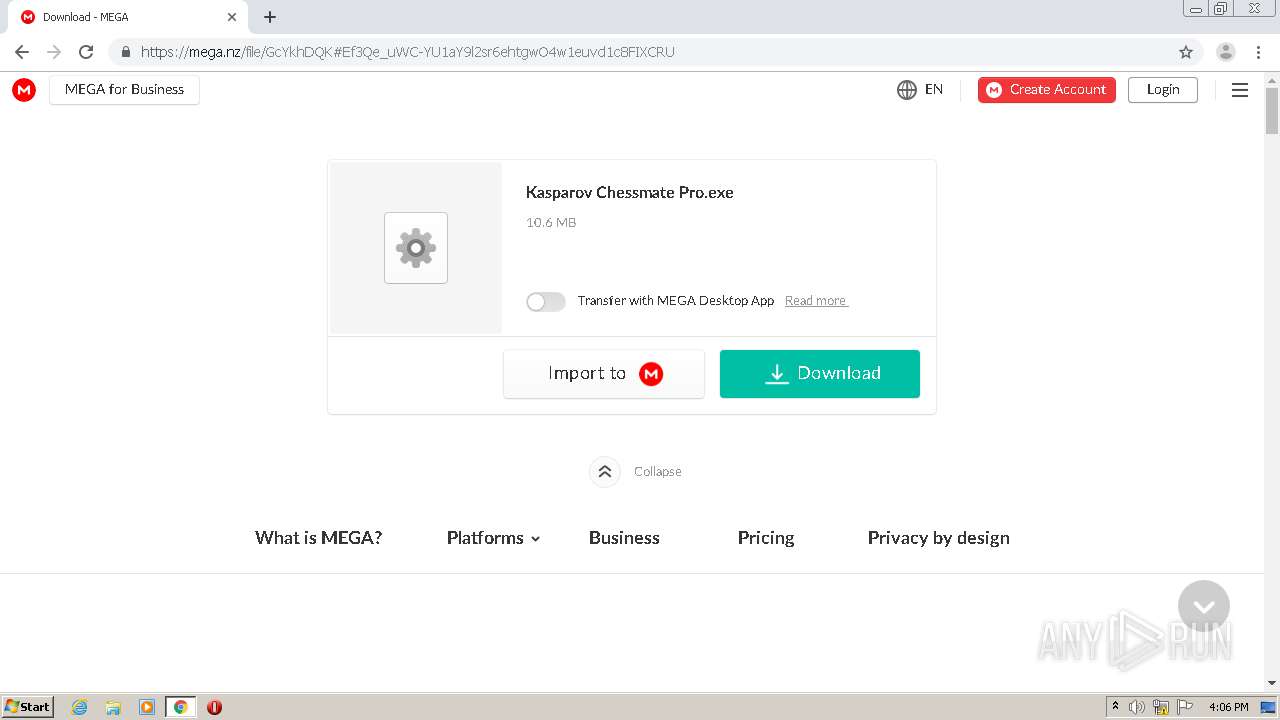Click the browser forward arrow
This screenshot has width=1280, height=720.
[x=54, y=52]
